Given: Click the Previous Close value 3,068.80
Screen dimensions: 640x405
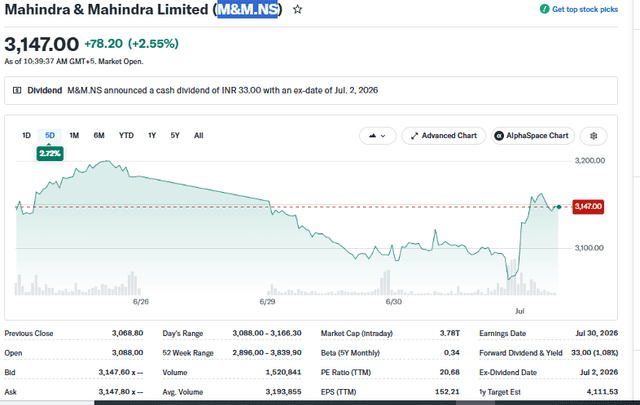Looking at the screenshot, I should (x=127, y=333).
